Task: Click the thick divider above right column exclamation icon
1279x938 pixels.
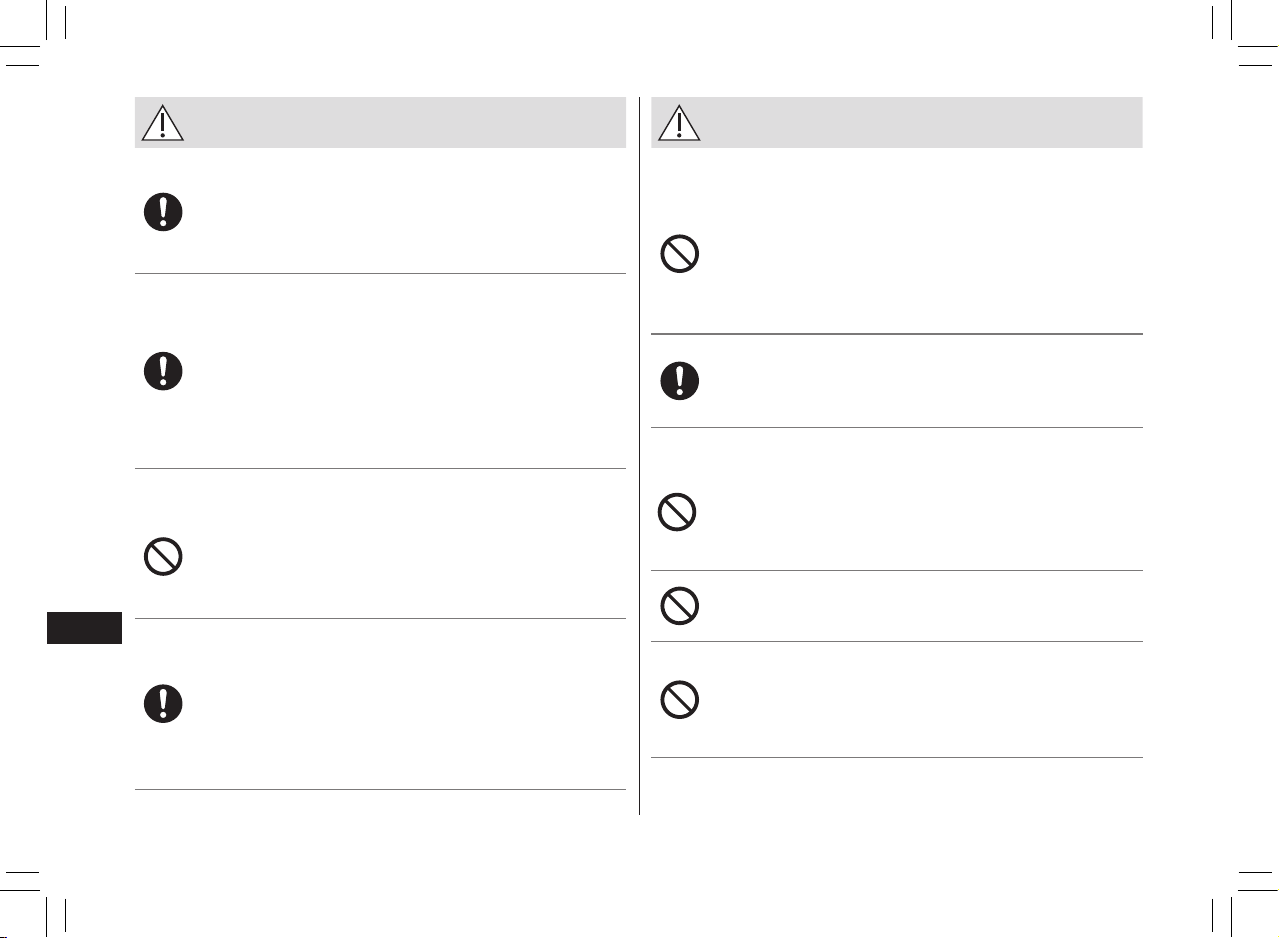Action: tap(897, 334)
